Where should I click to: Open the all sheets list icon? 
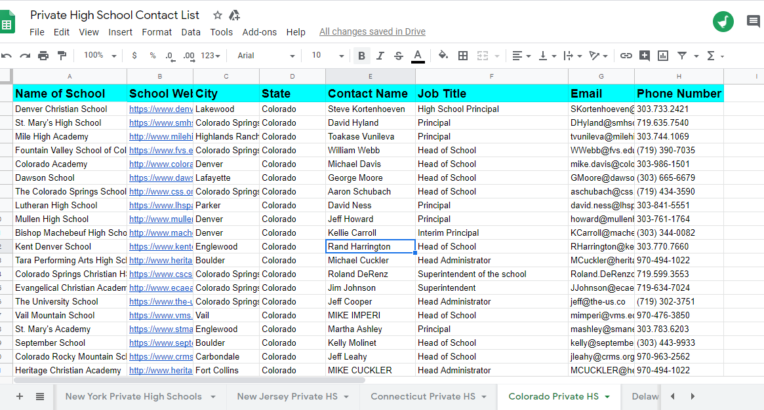coord(40,396)
